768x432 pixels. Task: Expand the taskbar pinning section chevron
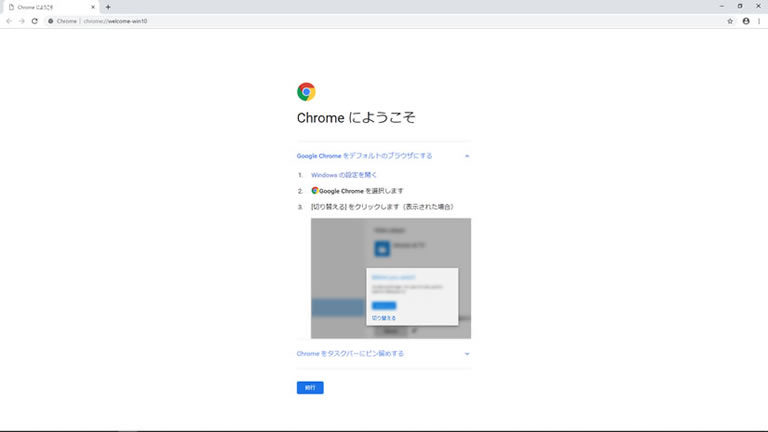click(x=467, y=354)
